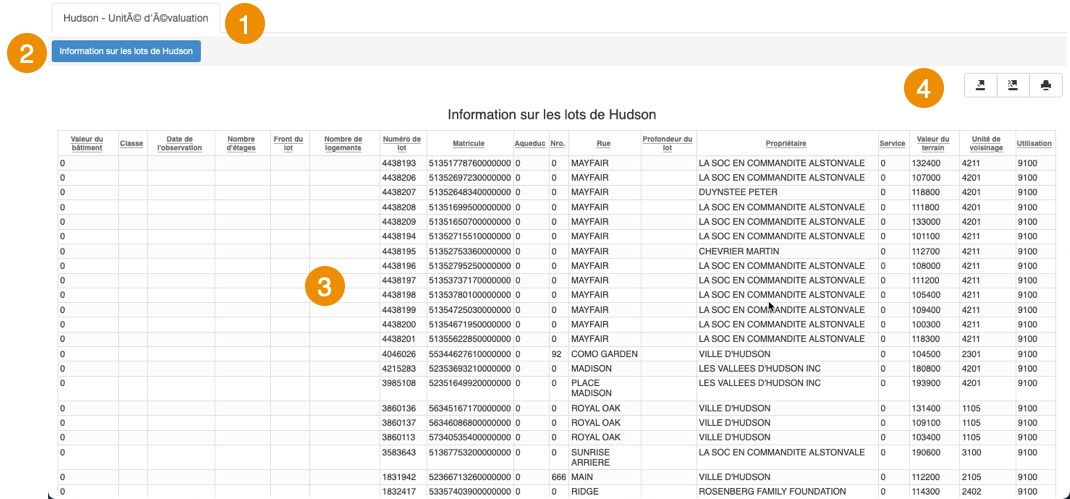Sort the table by Rue header
The image size is (1070, 499).
[603, 143]
